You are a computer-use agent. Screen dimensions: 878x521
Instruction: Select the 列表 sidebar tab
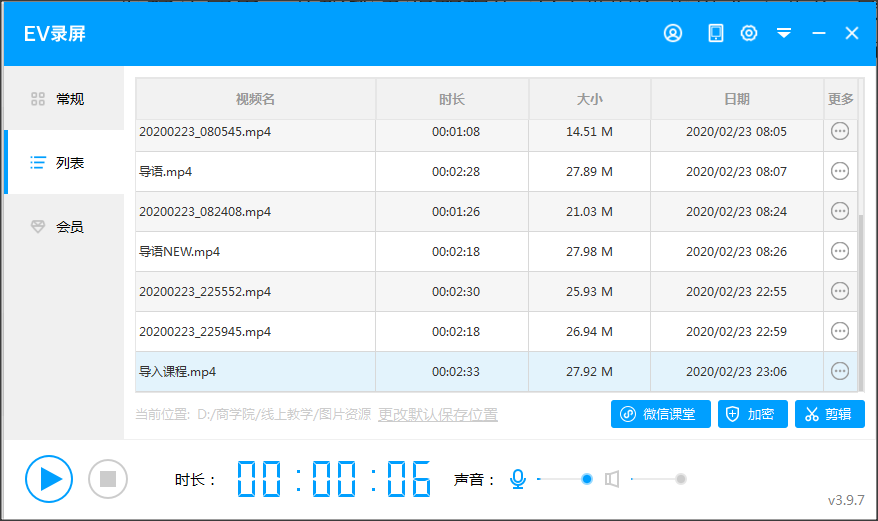(64, 162)
